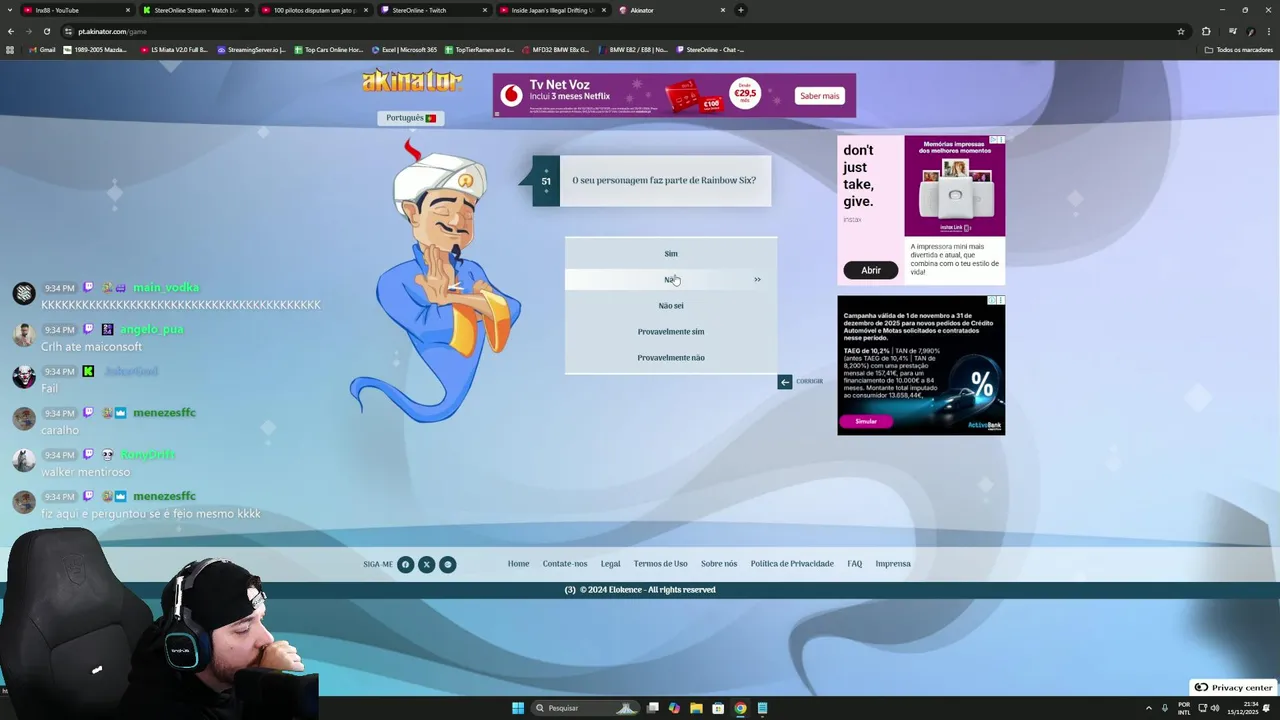Show hidden system tray icons

pos(1148,708)
